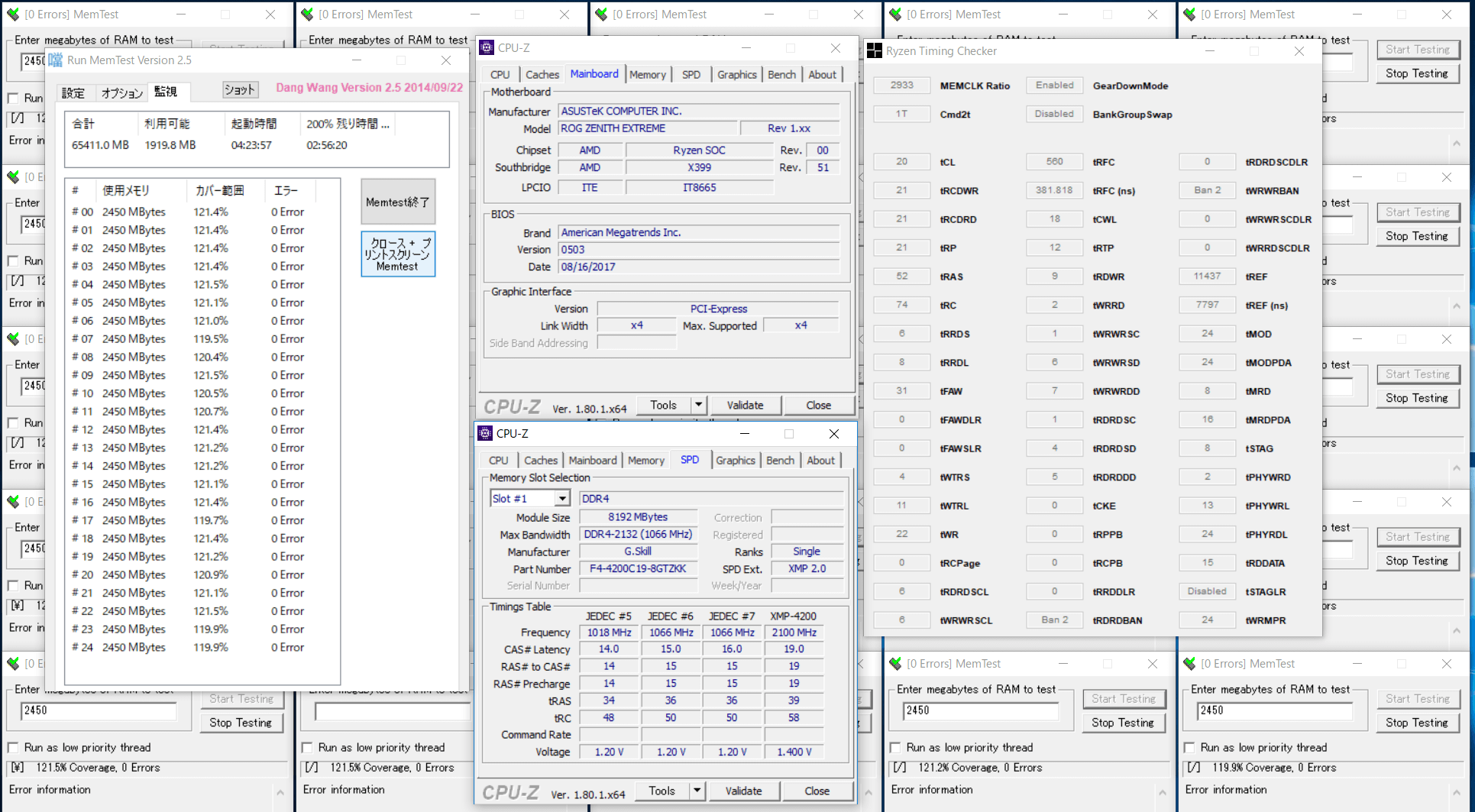
Task: Click the tSTAGLR Disabled field
Action: (x=1207, y=591)
